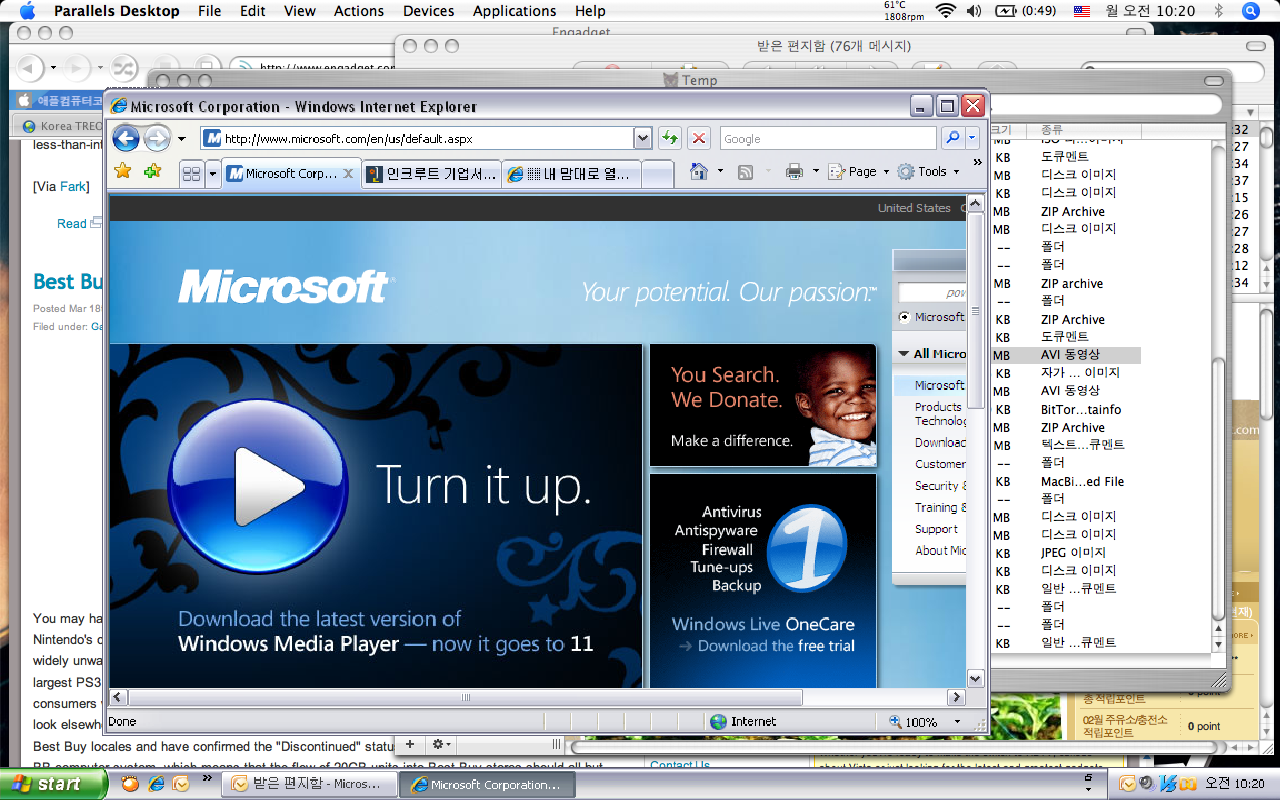The height and width of the screenshot is (800, 1280).
Task: Select the JPEG 이미지 row in Finder list
Action: [1066, 552]
